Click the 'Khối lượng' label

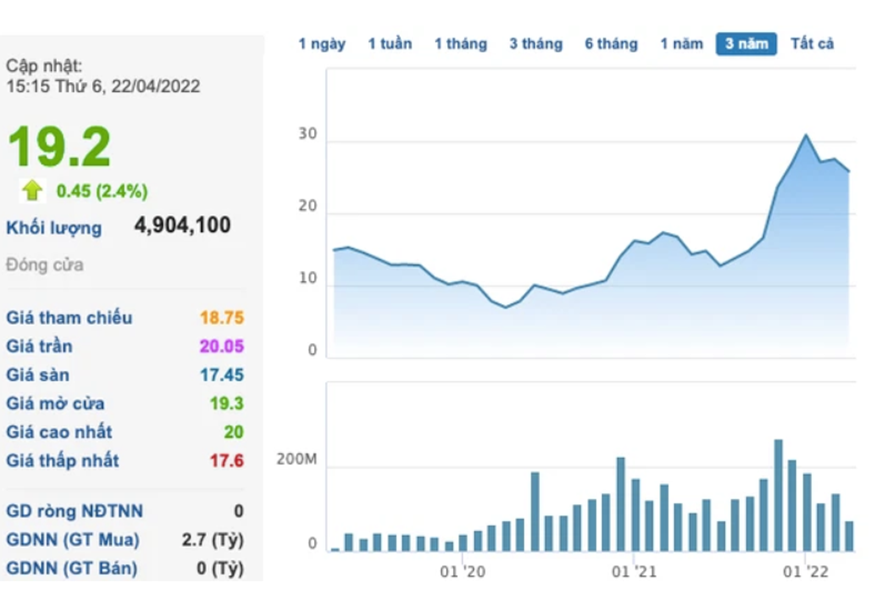click(54, 228)
